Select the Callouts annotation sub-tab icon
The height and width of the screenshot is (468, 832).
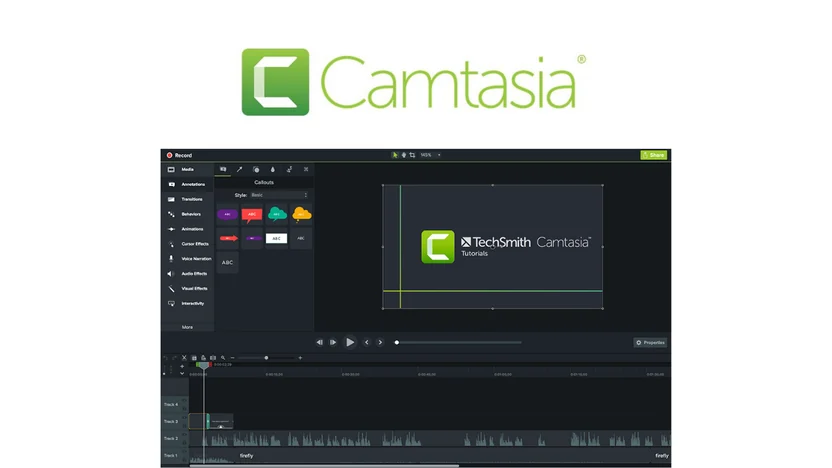click(223, 169)
